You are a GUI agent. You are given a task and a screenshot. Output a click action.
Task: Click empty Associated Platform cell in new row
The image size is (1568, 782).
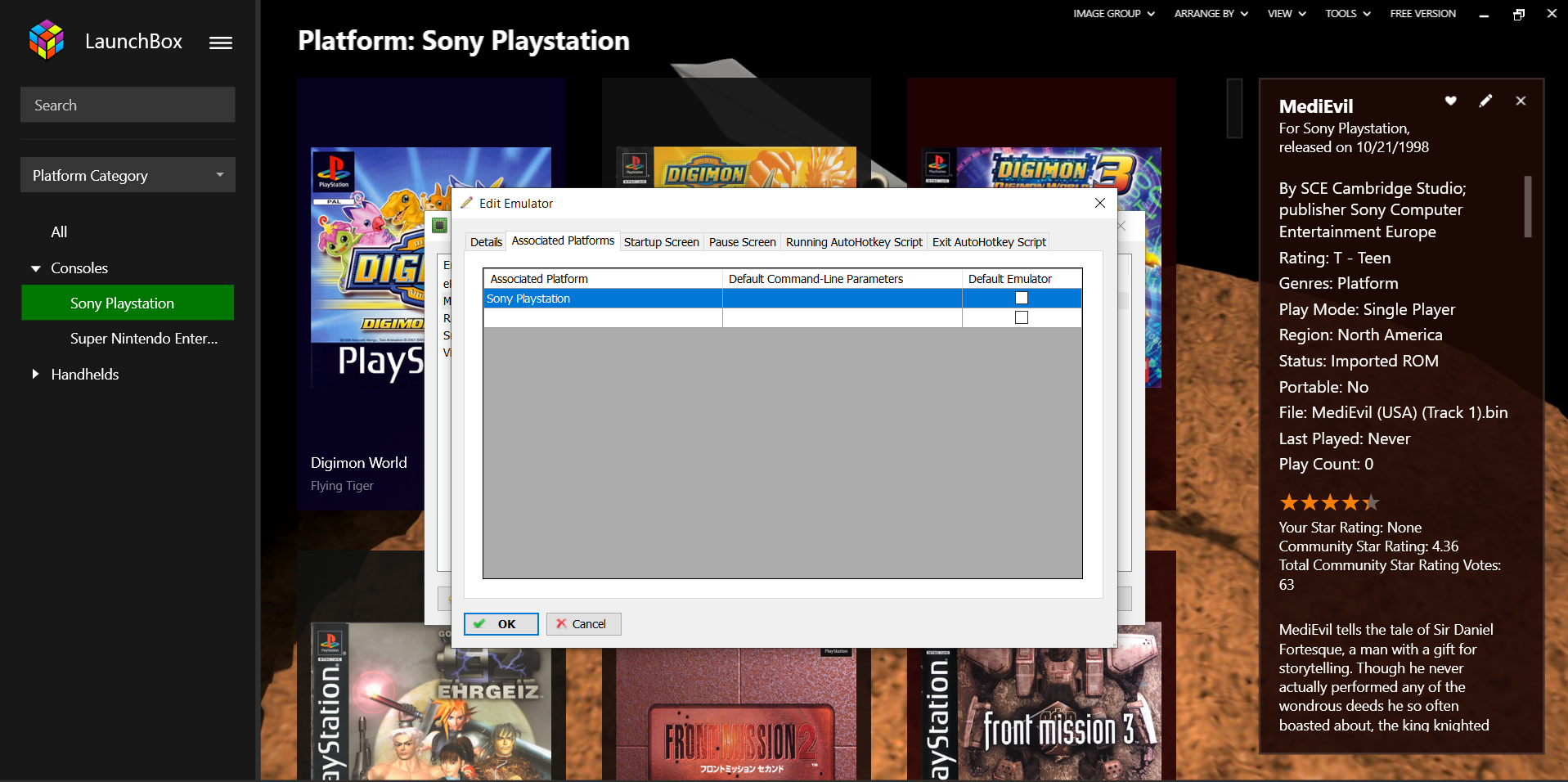pos(603,318)
